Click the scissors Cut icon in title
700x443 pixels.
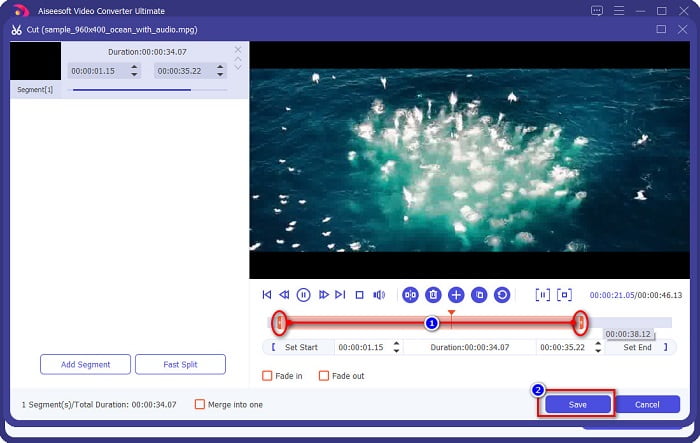[17, 30]
